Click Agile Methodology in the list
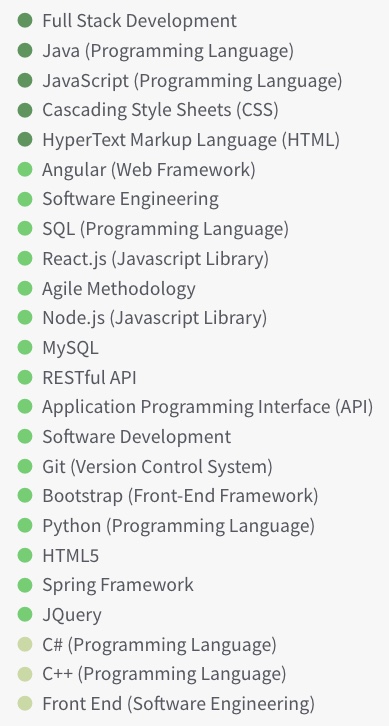The height and width of the screenshot is (726, 389). (x=119, y=288)
